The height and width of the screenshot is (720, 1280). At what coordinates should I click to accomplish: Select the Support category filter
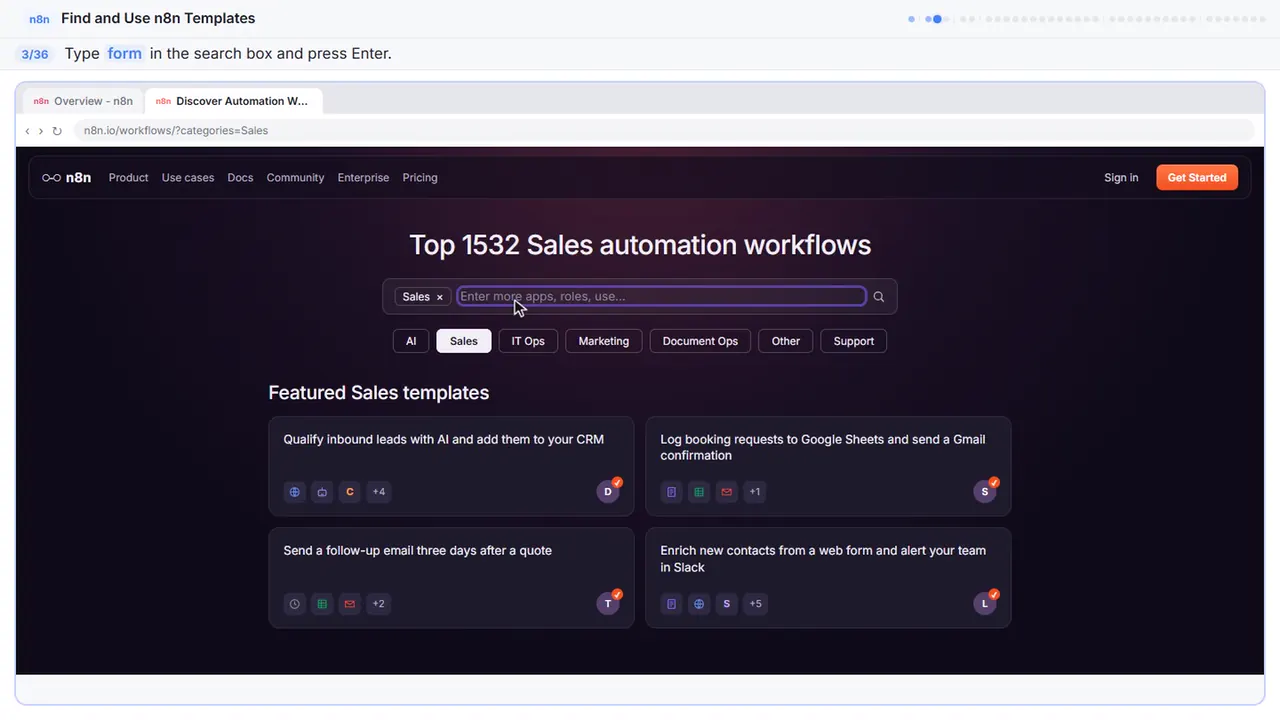[x=854, y=341]
